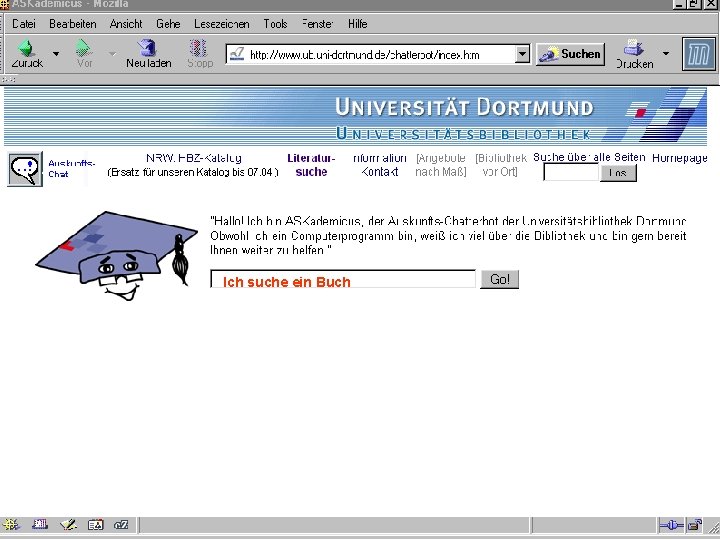The height and width of the screenshot is (540, 720).
Task: Open the Fenster menu
Action: coord(318,24)
